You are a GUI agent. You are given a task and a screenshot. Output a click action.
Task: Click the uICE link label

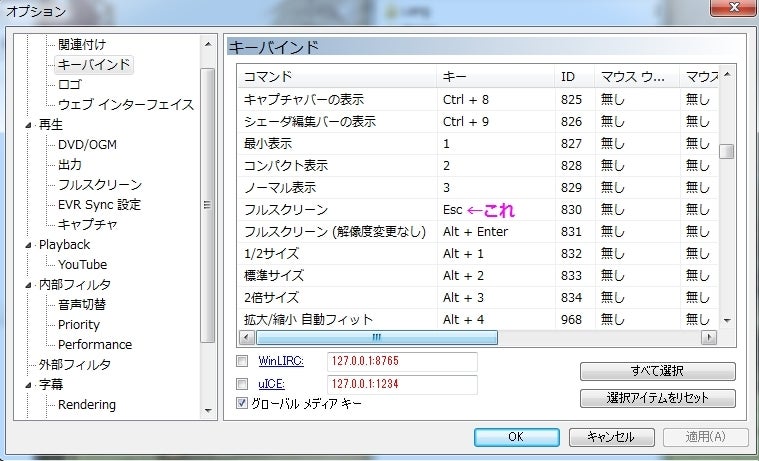pos(271,384)
